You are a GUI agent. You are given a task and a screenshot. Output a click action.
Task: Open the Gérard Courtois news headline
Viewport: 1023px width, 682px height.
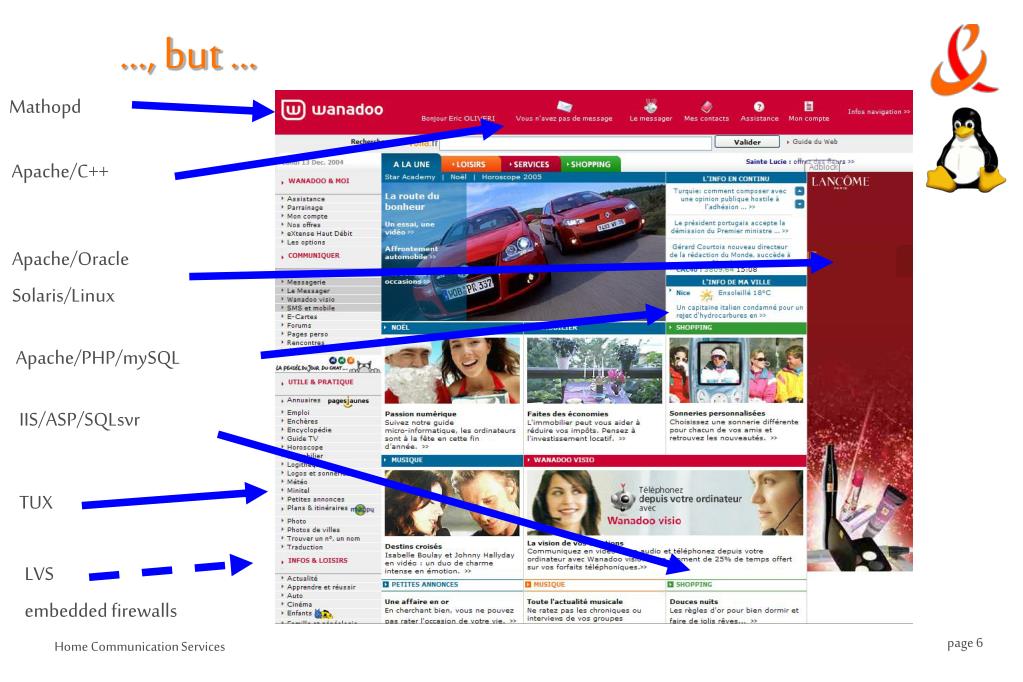coord(729,251)
